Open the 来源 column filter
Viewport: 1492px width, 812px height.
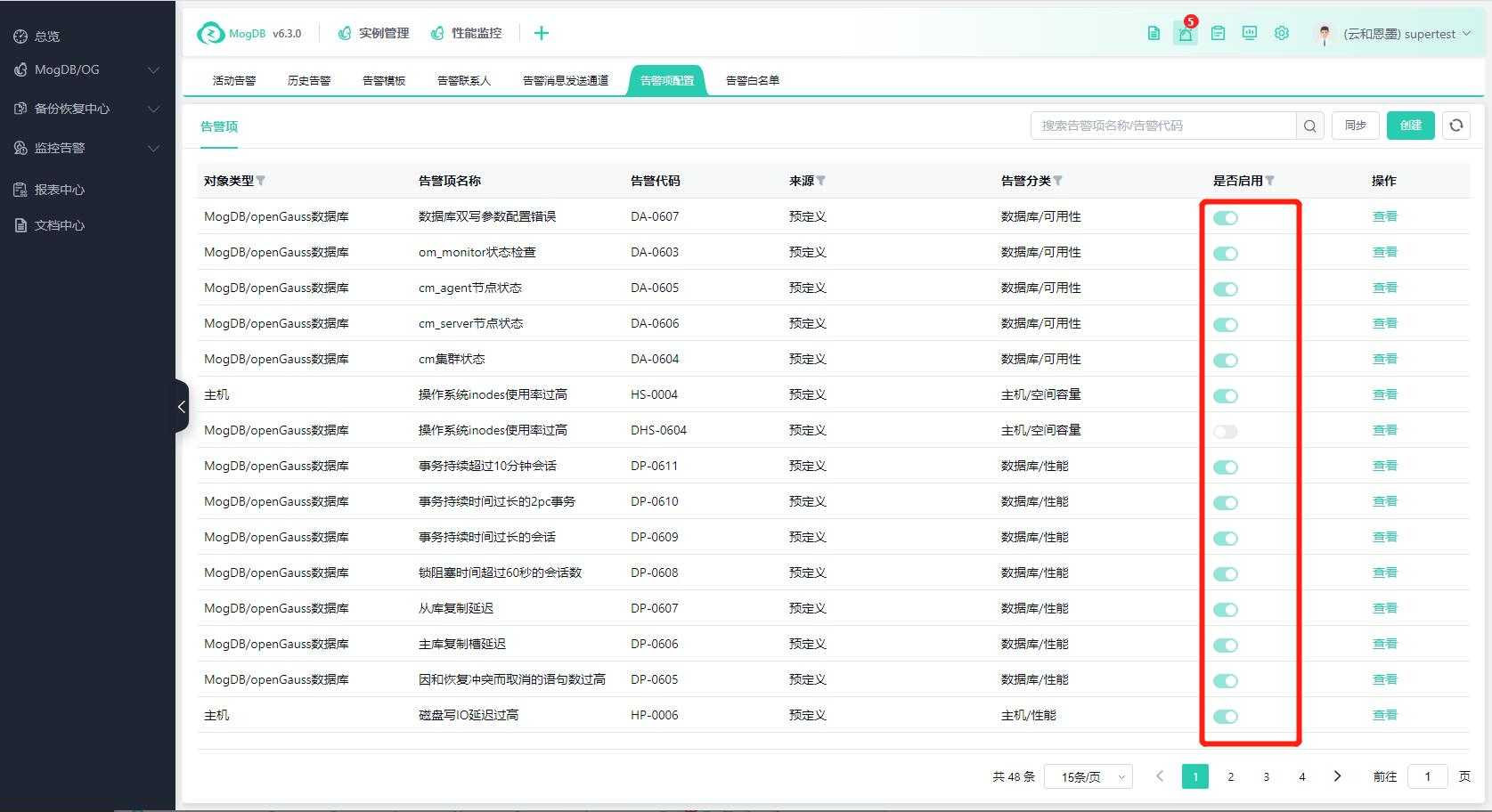point(821,181)
